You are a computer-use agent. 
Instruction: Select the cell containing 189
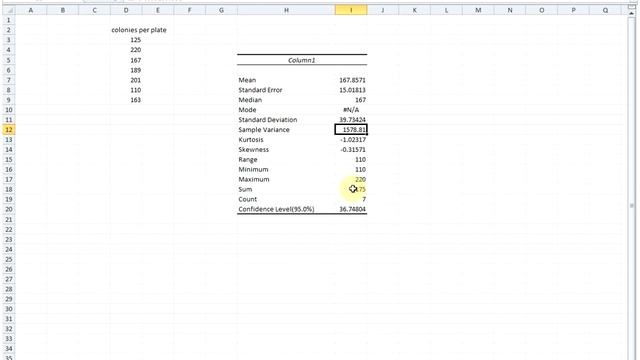126,70
